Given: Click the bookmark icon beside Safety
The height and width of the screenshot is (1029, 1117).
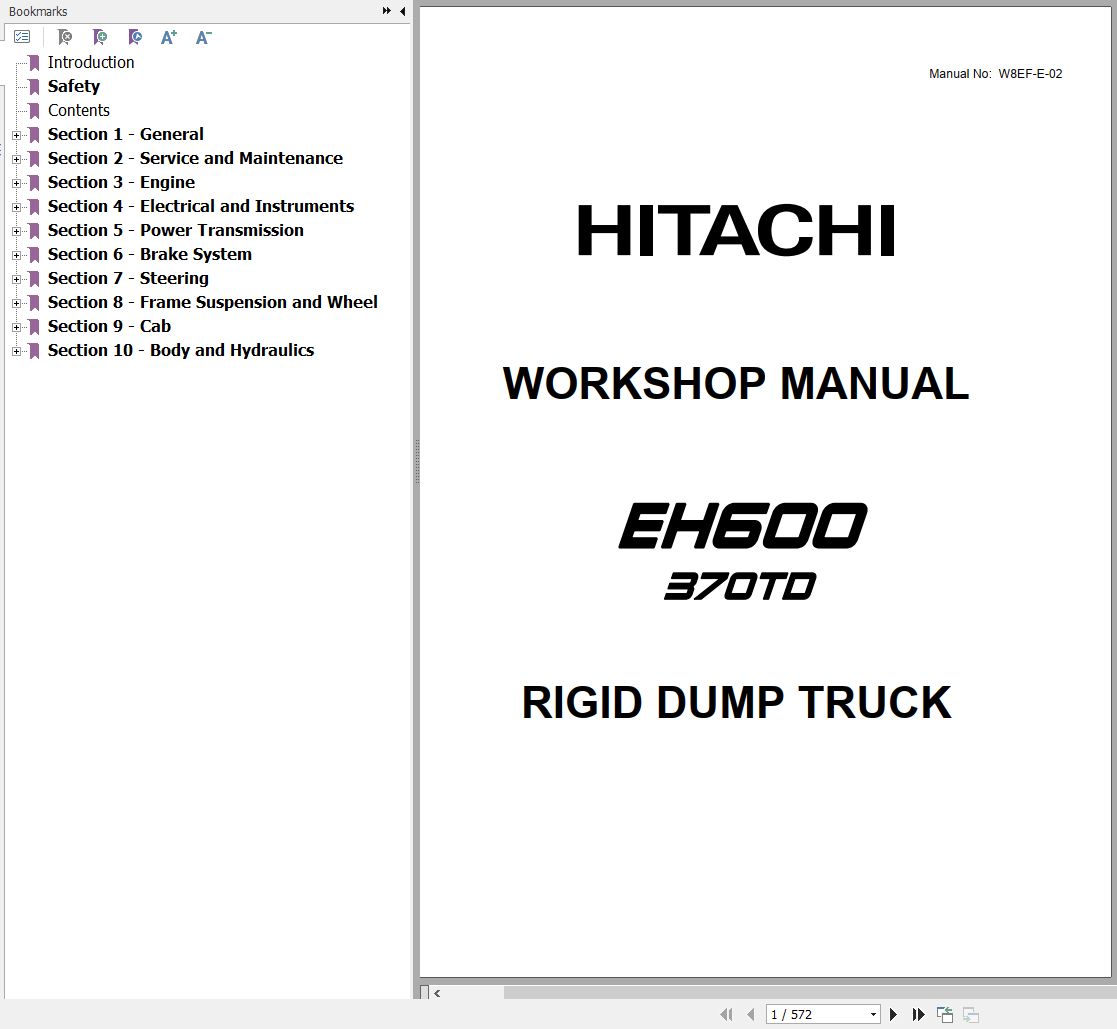Looking at the screenshot, I should (33, 87).
